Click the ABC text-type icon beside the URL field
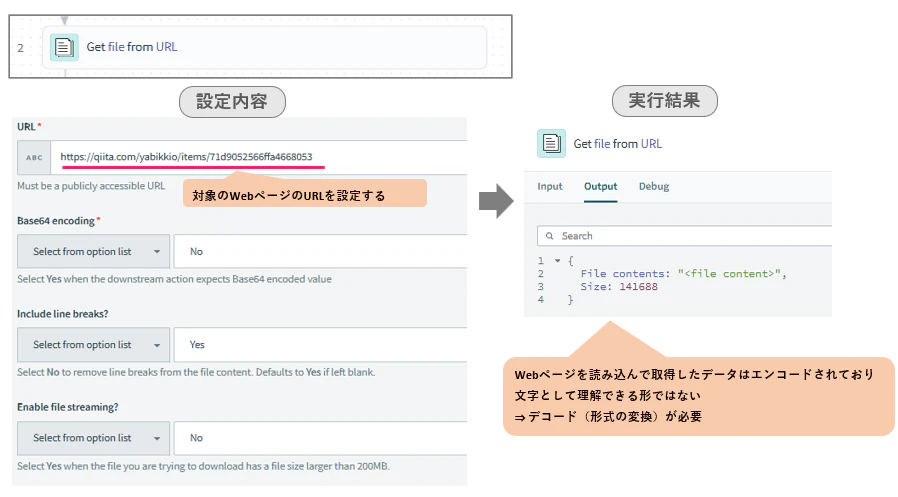Screen dimensions: 898x497 tap(34, 157)
